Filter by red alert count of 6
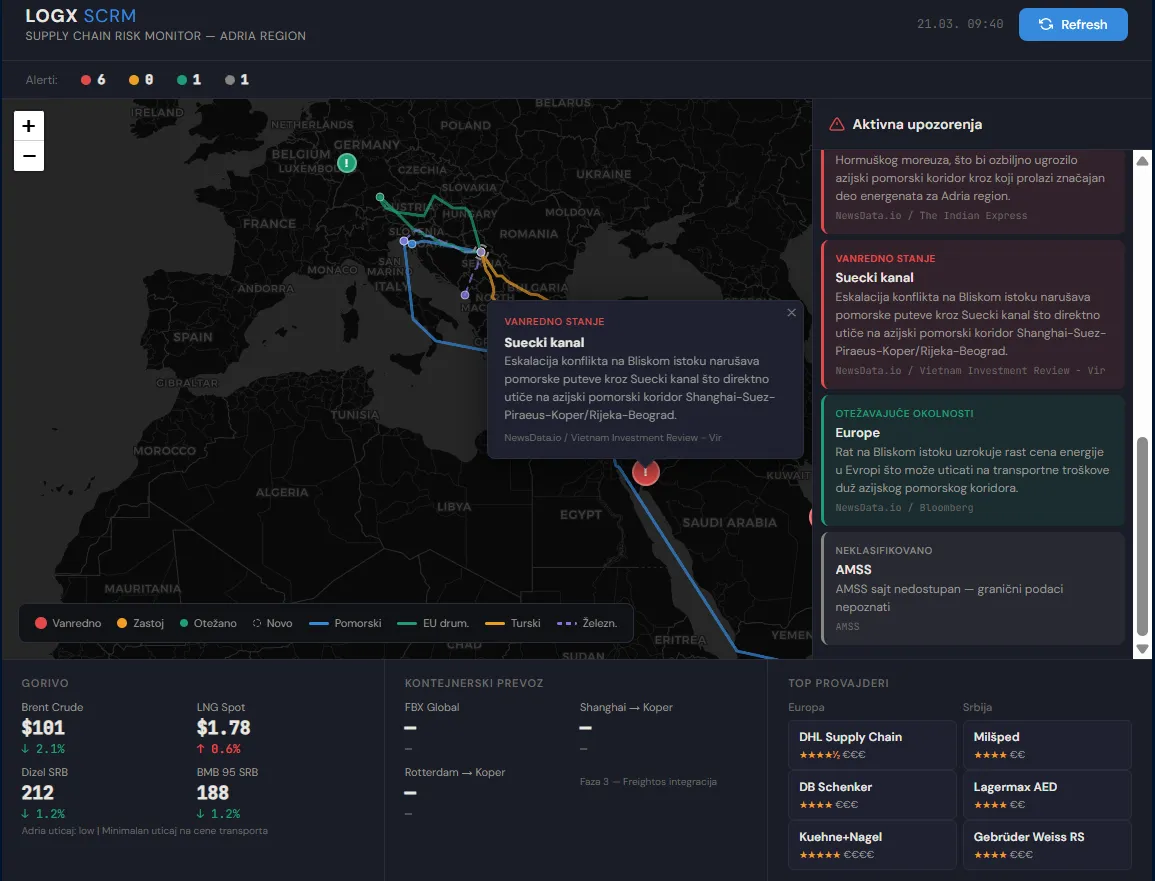Image resolution: width=1155 pixels, height=881 pixels. (x=93, y=80)
